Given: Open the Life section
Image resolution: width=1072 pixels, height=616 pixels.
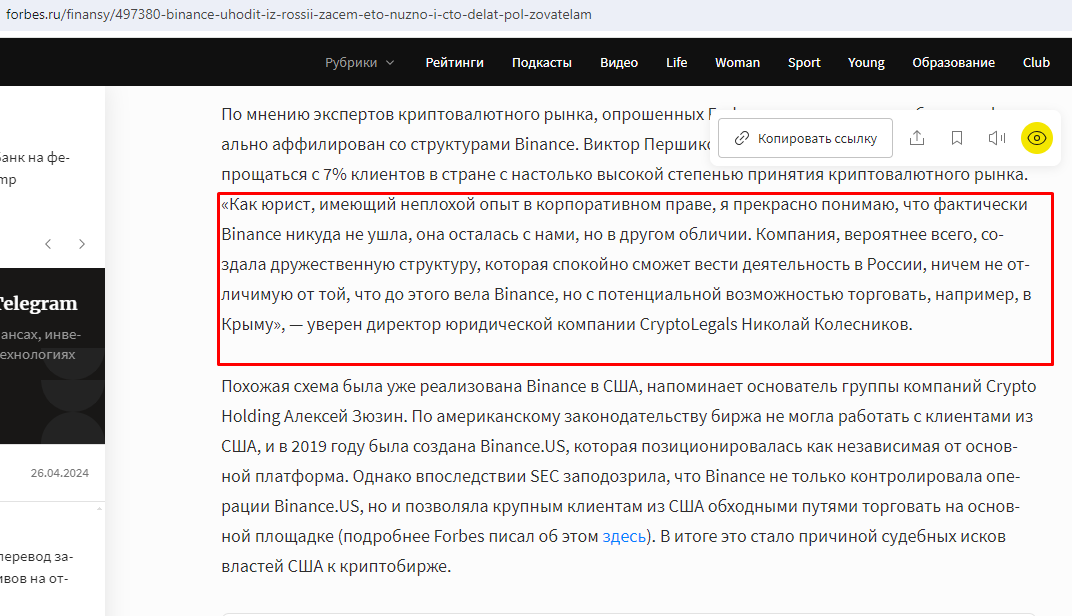Looking at the screenshot, I should [676, 62].
